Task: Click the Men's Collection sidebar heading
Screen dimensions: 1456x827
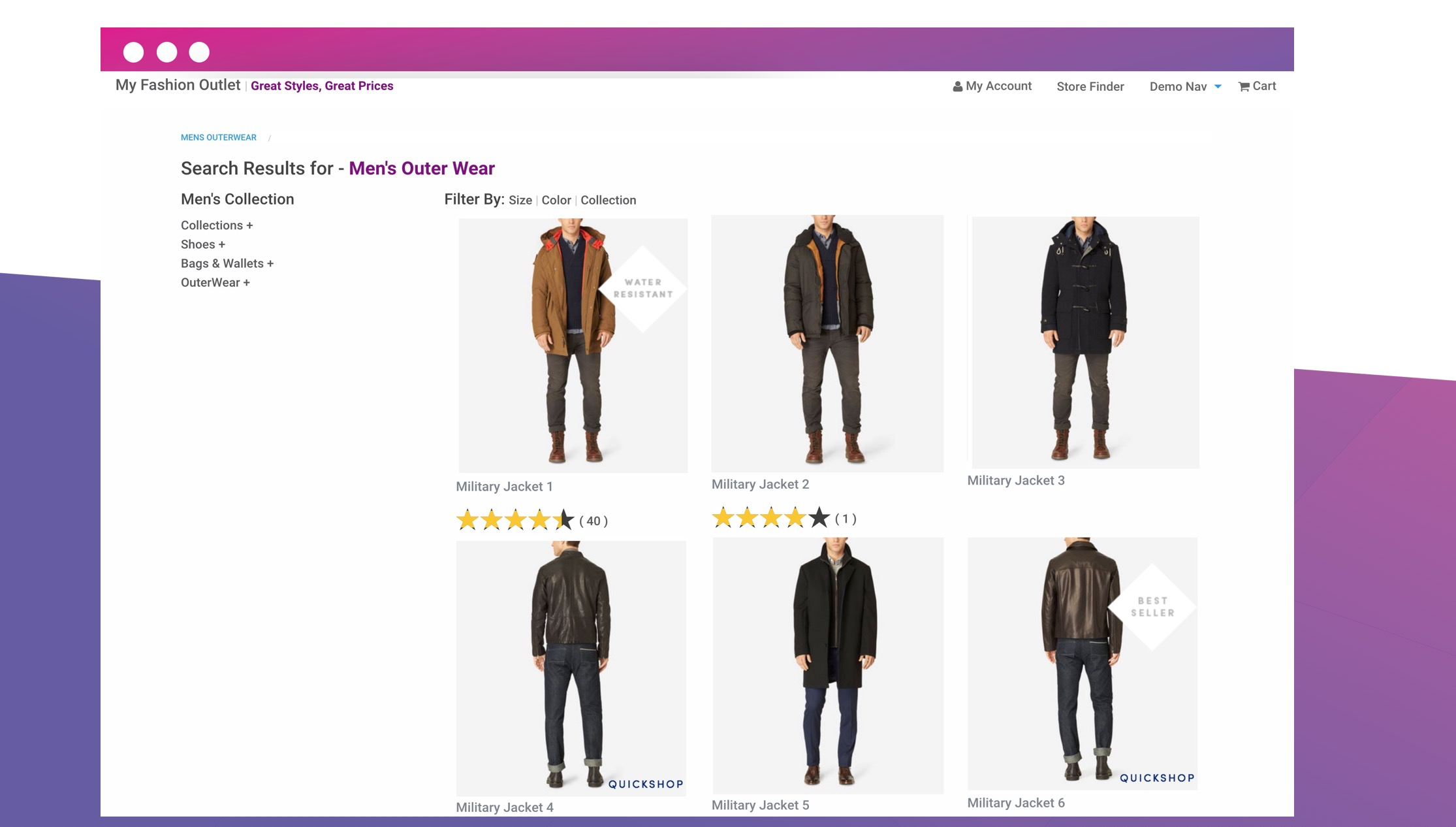Action: point(238,199)
